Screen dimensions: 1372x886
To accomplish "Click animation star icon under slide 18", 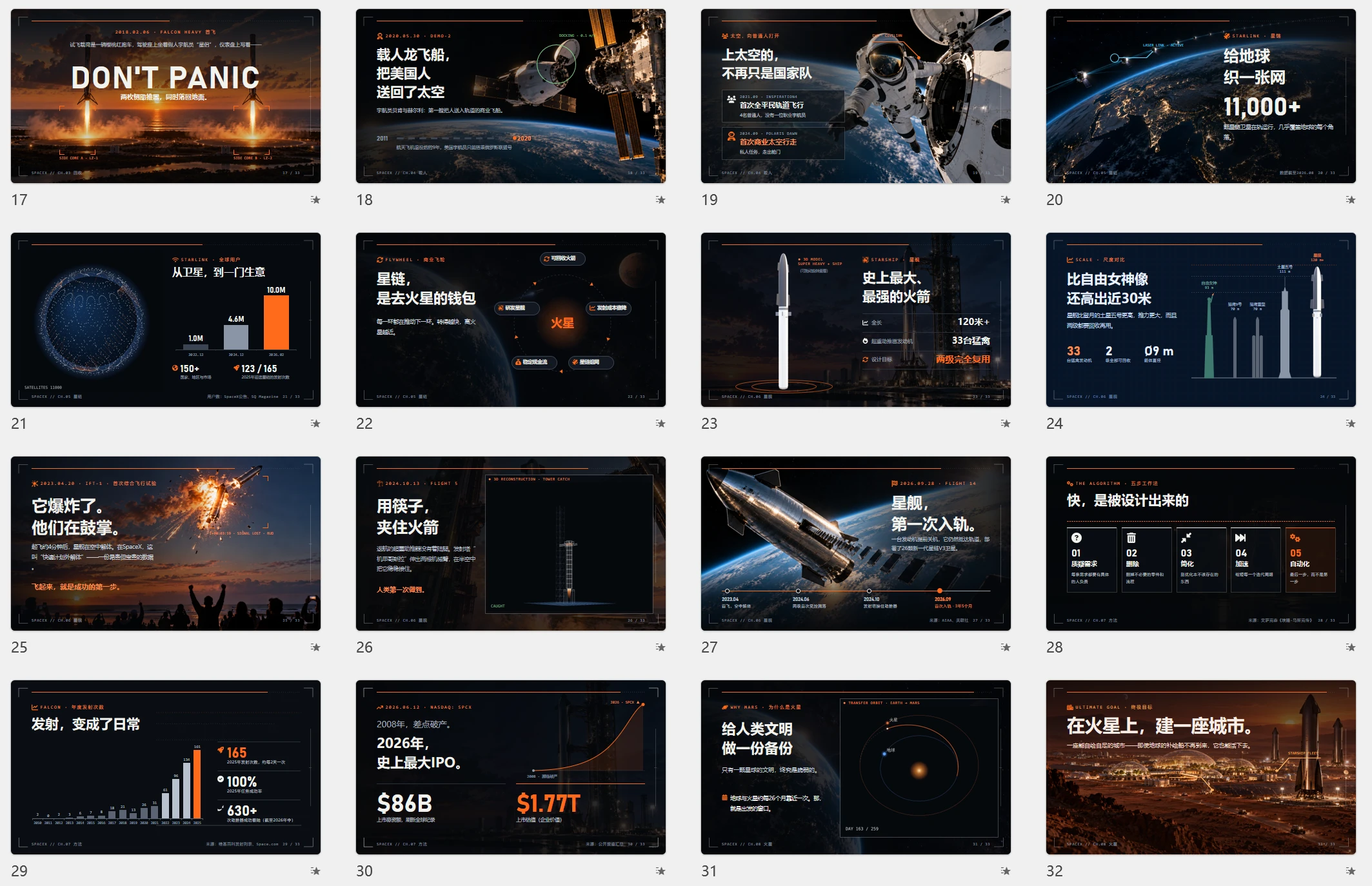I will pyautogui.click(x=661, y=200).
